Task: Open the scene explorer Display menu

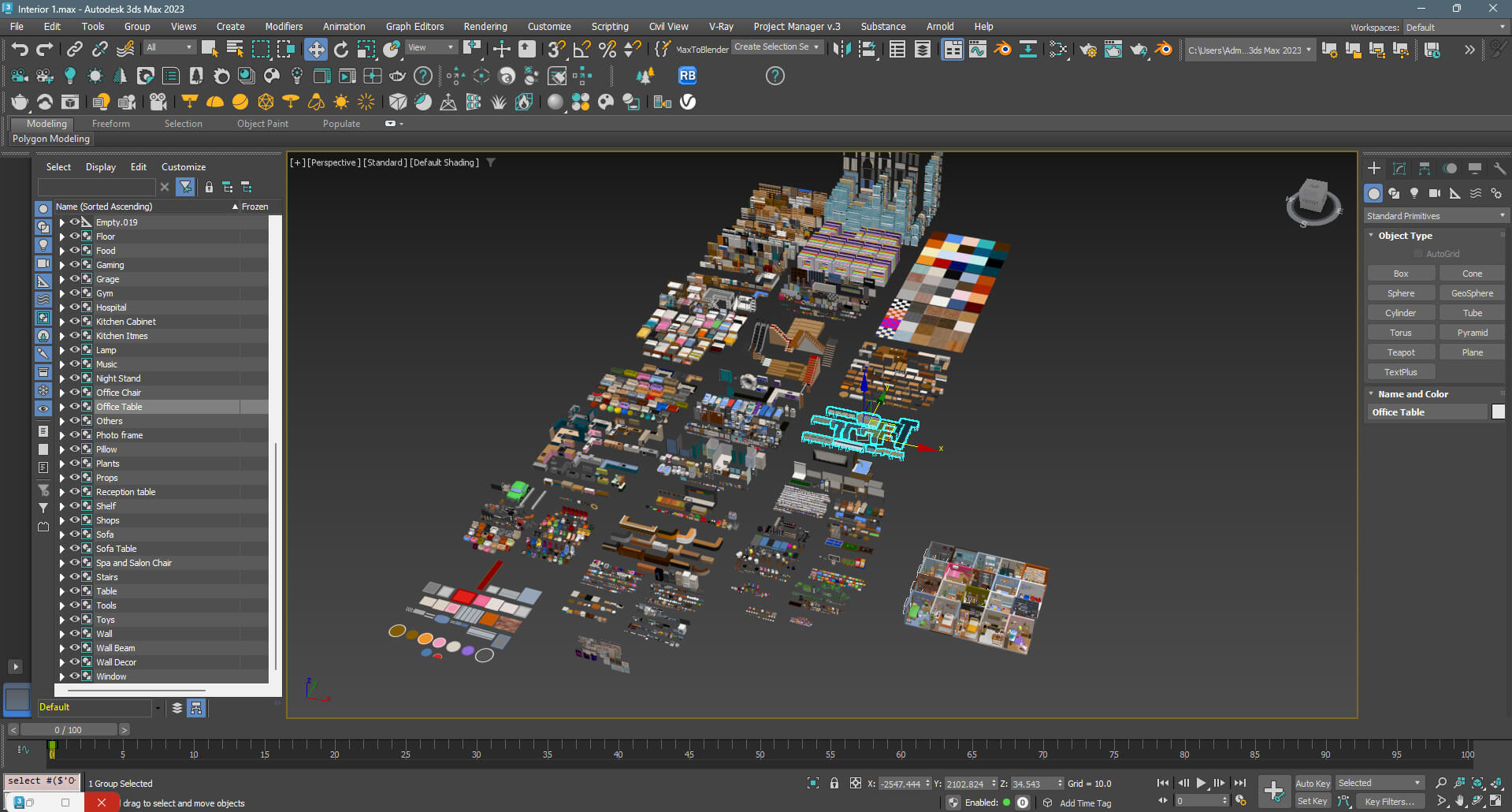Action: [101, 167]
